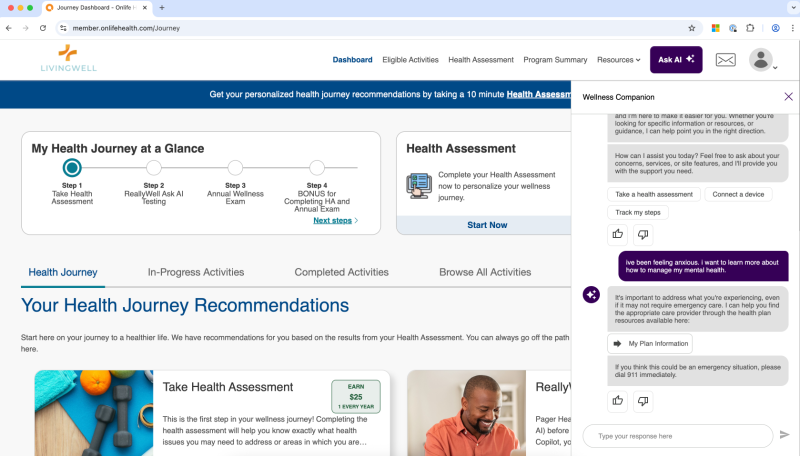The width and height of the screenshot is (800, 456).
Task: Switch to In-Progress Activities tab
Action: (x=196, y=272)
